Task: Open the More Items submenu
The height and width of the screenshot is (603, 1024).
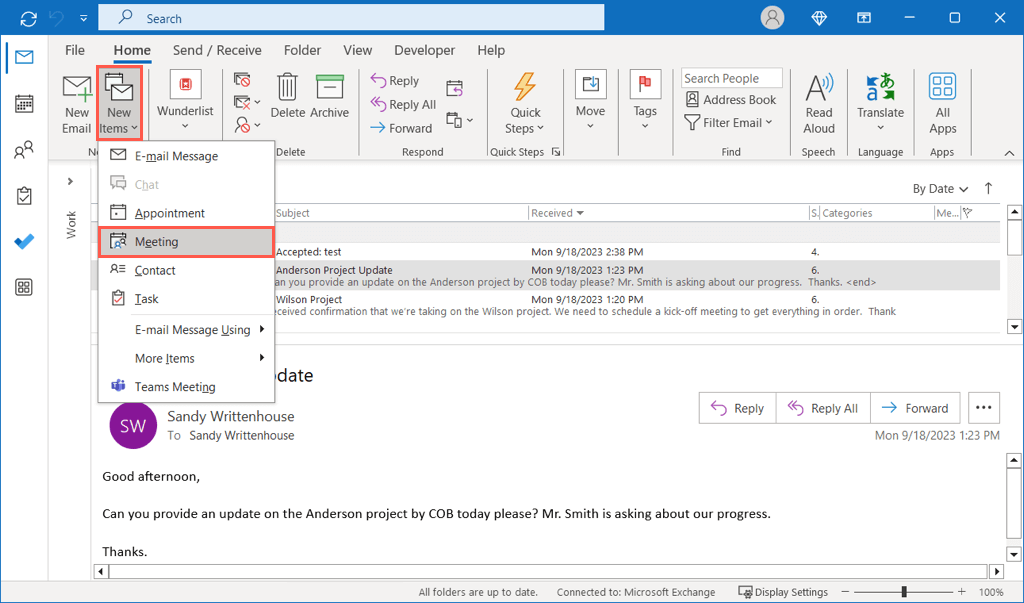Action: click(x=186, y=358)
